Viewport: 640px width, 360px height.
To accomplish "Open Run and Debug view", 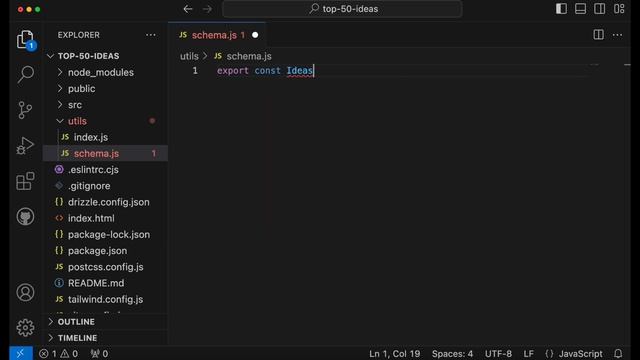I will 25,146.
